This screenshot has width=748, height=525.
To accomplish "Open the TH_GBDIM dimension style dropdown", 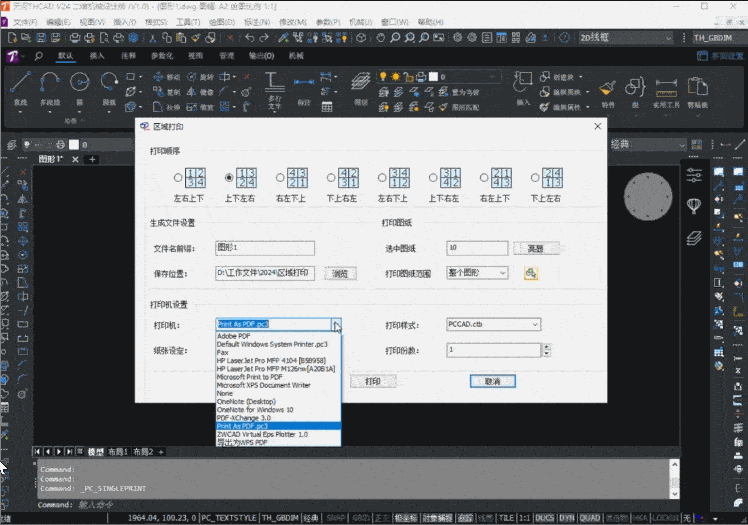I will click(x=718, y=38).
